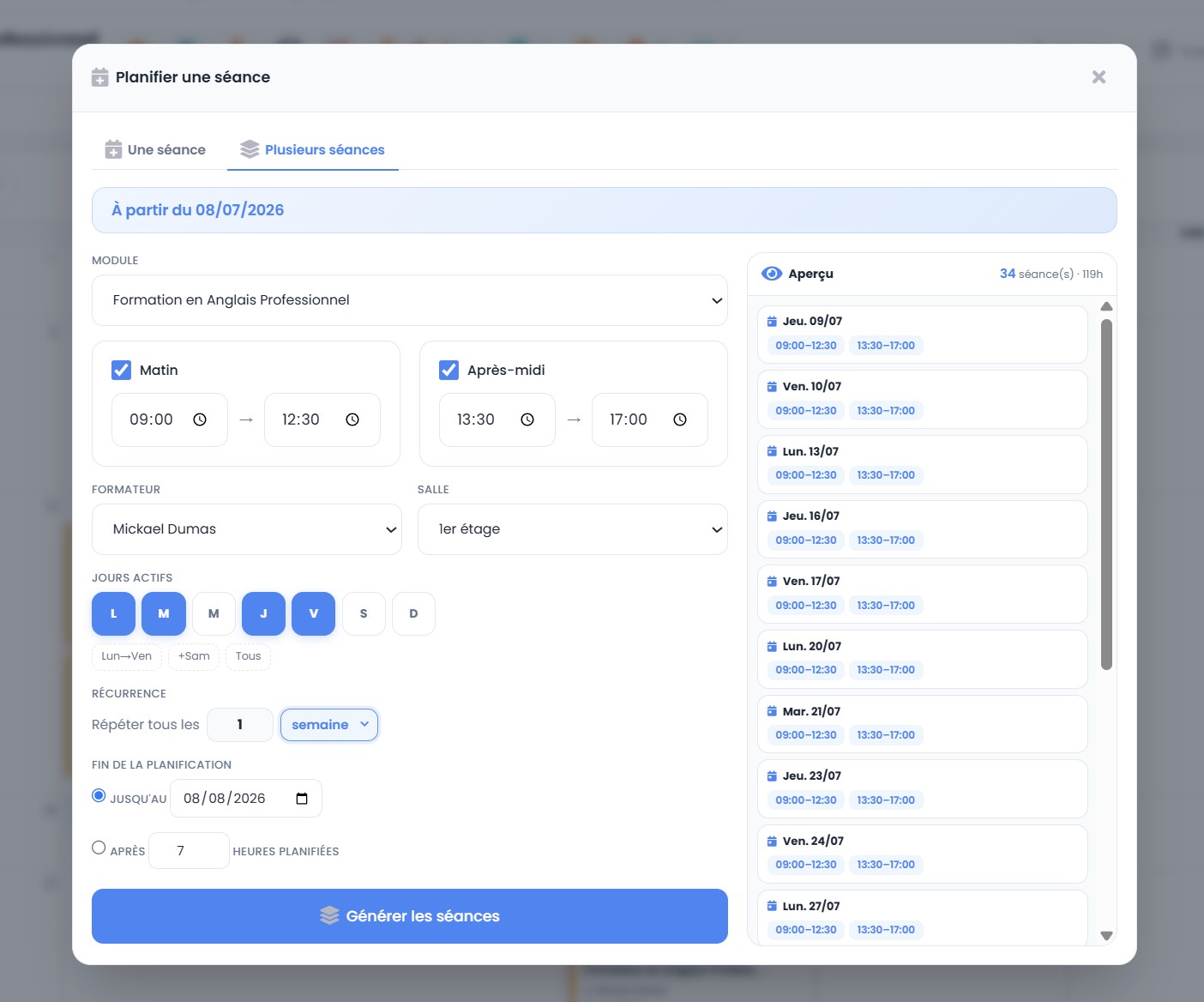Screen dimensions: 1204x1002
Task: Click calendar icon next to Jeu. 09/07
Action: [x=772, y=322]
